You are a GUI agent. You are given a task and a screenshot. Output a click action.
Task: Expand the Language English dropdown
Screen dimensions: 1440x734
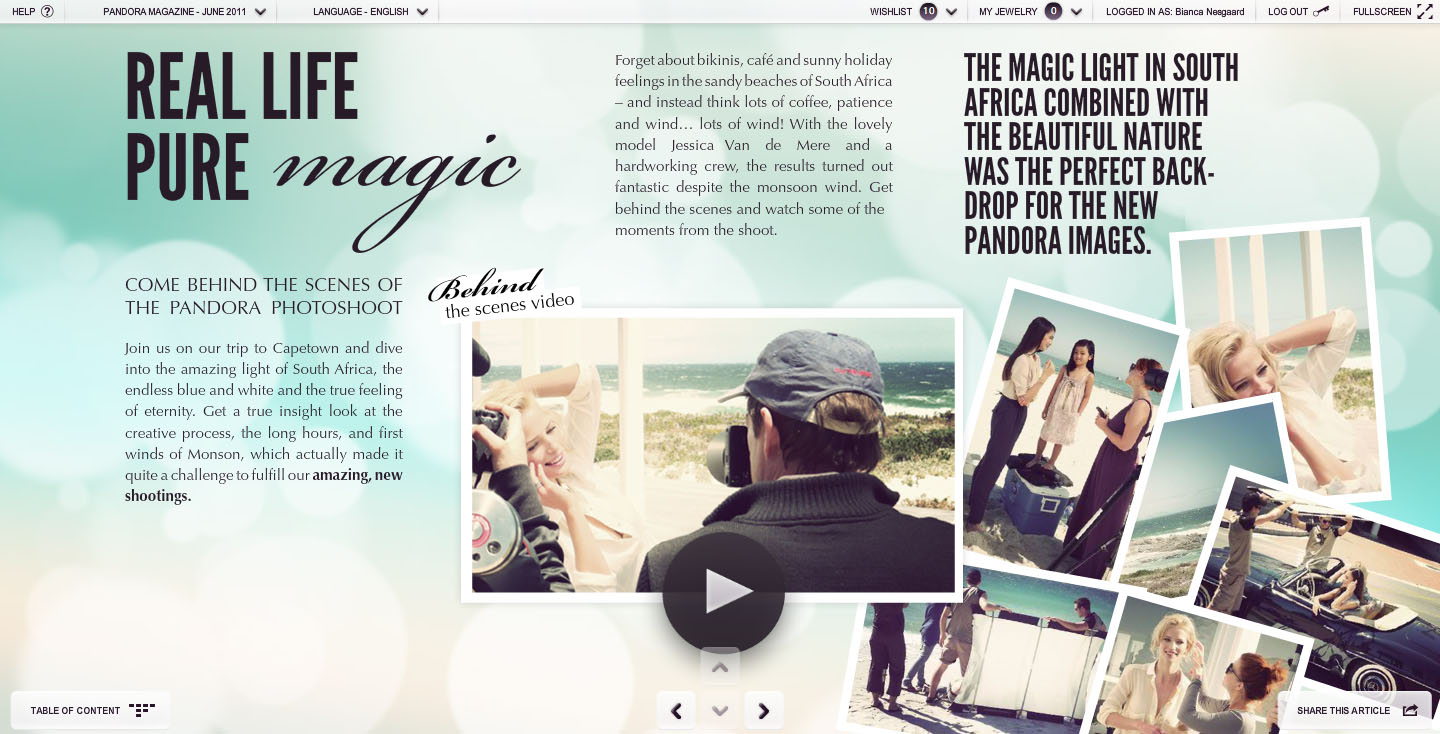coord(371,12)
